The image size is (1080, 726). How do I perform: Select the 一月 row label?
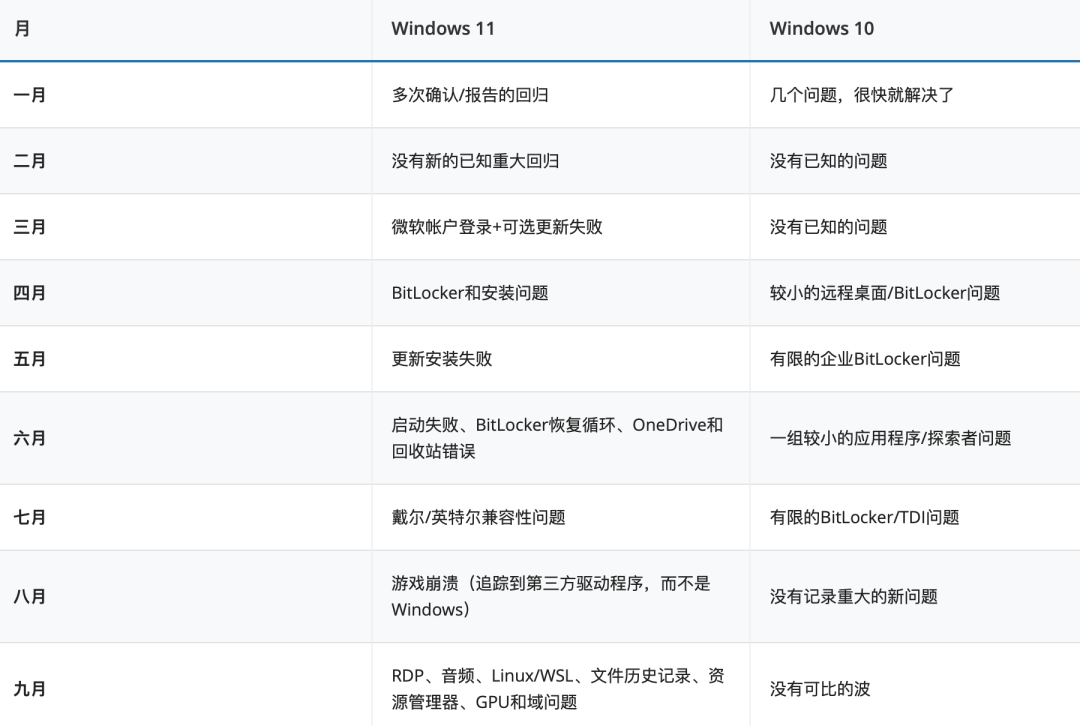click(30, 95)
